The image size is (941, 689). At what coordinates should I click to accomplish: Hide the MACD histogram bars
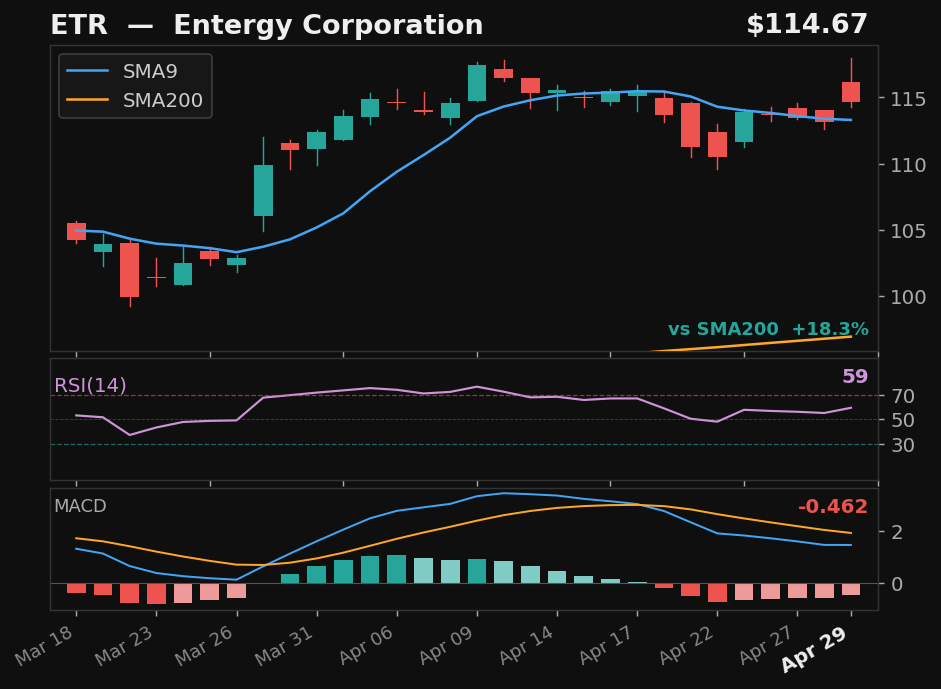click(x=450, y=570)
